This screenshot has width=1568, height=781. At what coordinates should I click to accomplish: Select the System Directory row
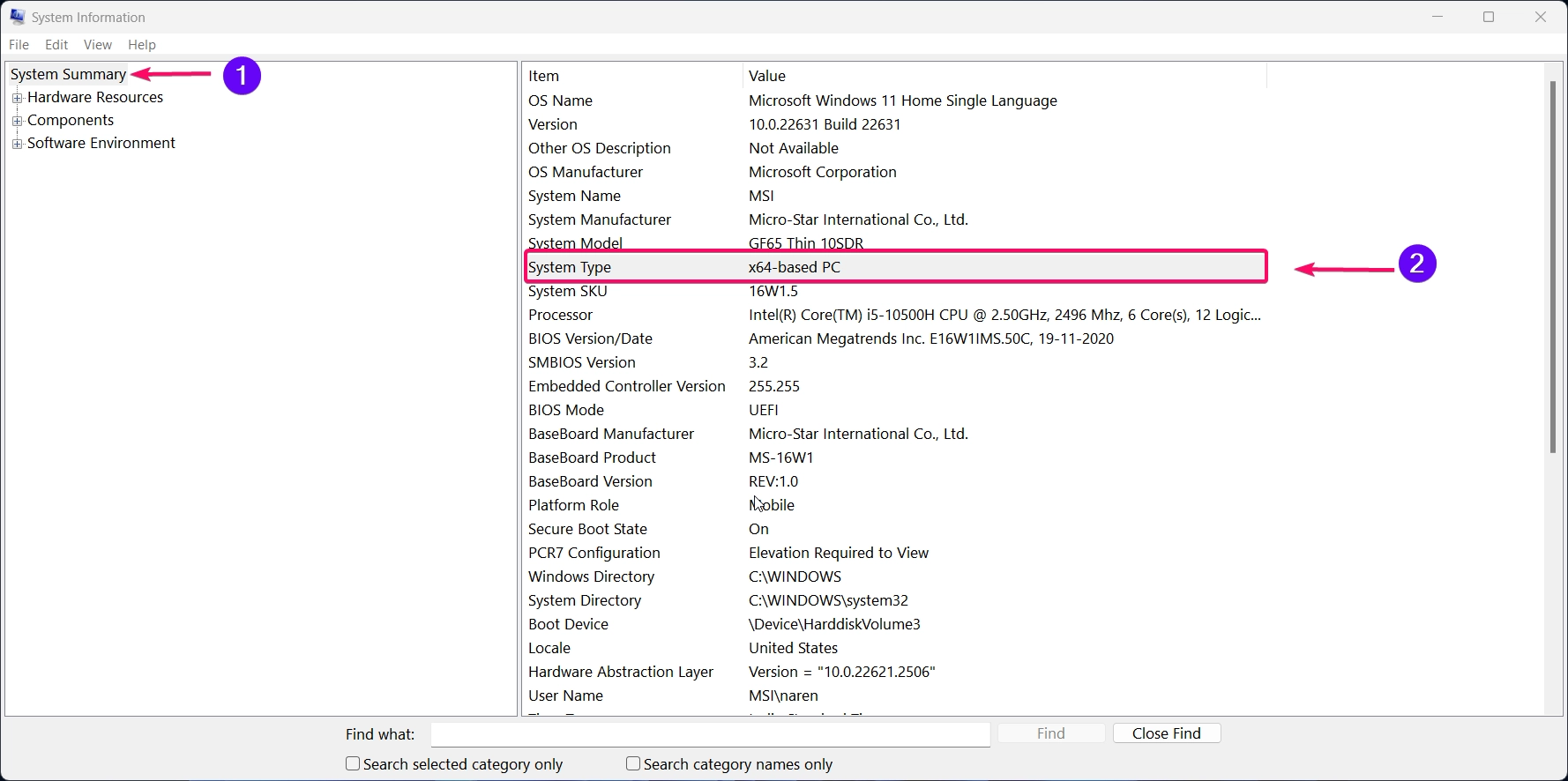click(x=895, y=600)
